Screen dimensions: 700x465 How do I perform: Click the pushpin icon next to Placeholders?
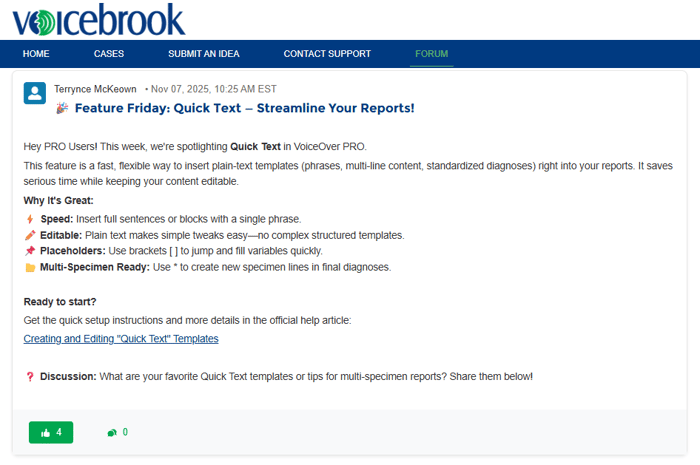pyautogui.click(x=30, y=251)
